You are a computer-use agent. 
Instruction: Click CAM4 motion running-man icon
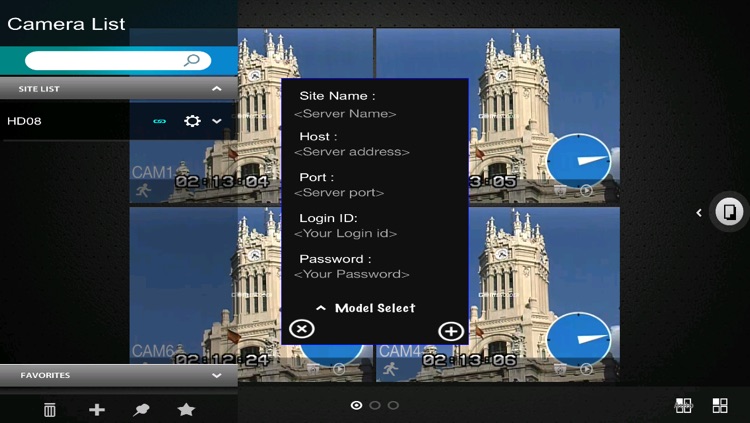tap(390, 369)
